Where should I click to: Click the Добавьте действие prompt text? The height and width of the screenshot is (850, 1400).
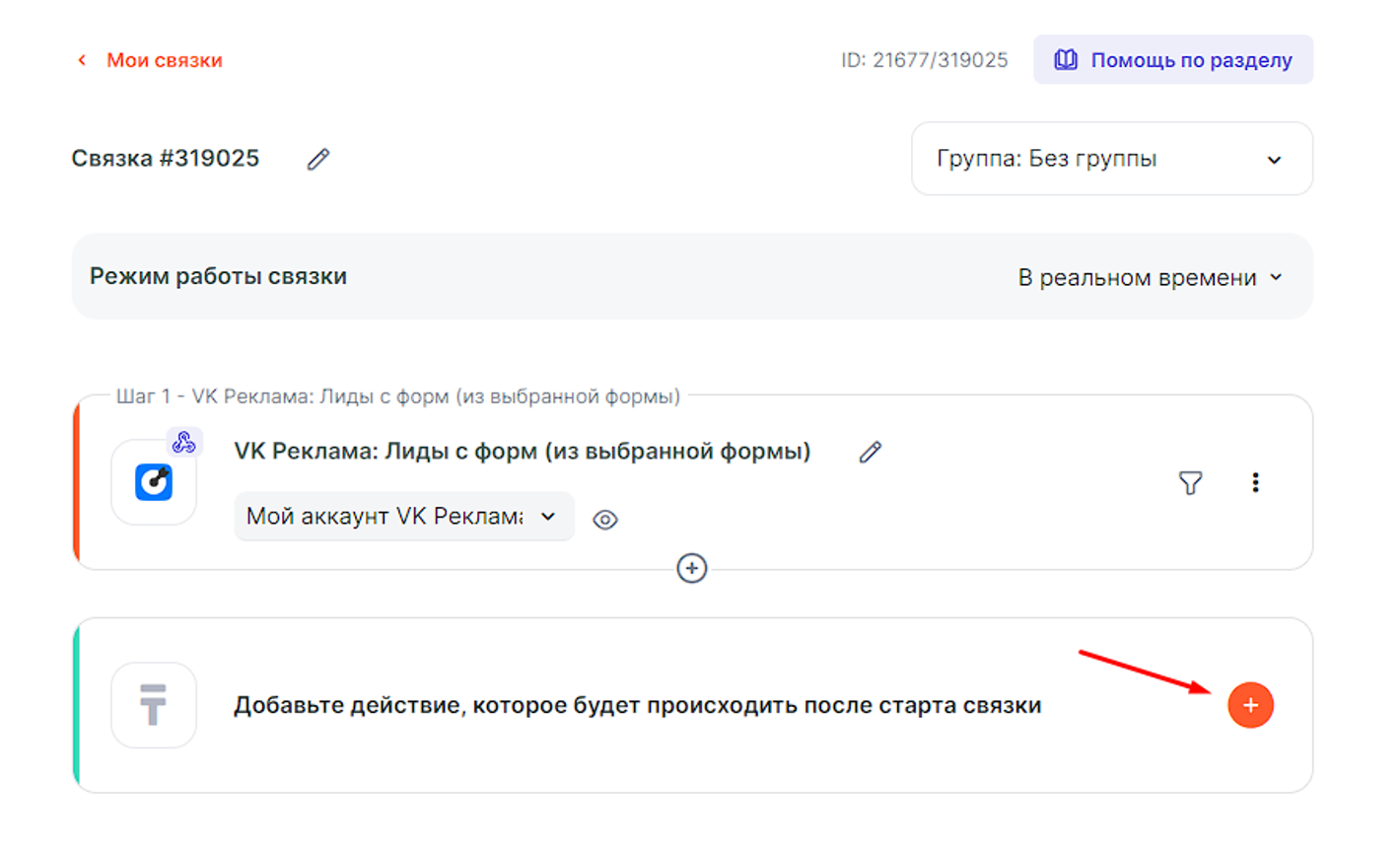(x=637, y=705)
